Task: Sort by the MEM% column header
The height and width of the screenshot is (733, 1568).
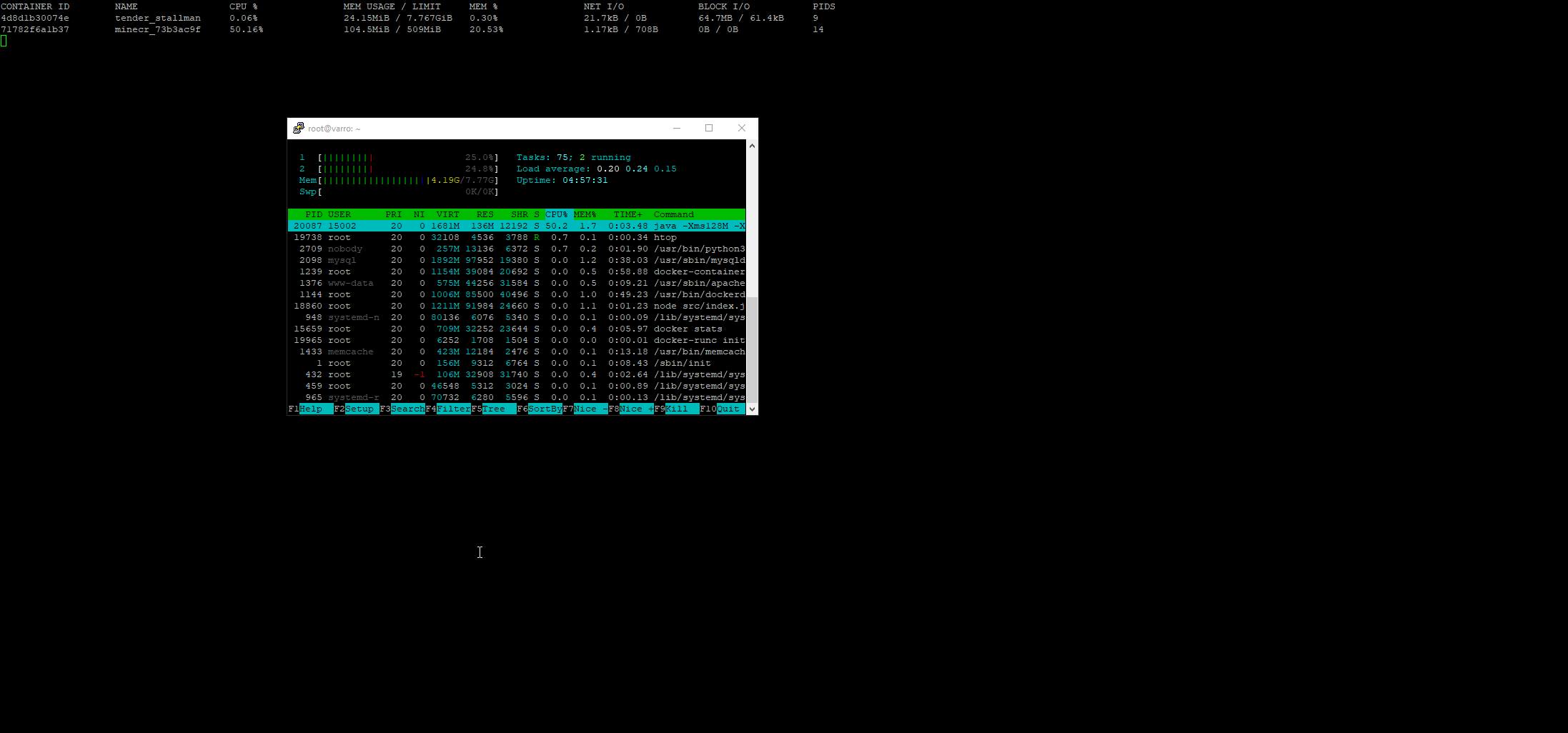Action: (585, 214)
